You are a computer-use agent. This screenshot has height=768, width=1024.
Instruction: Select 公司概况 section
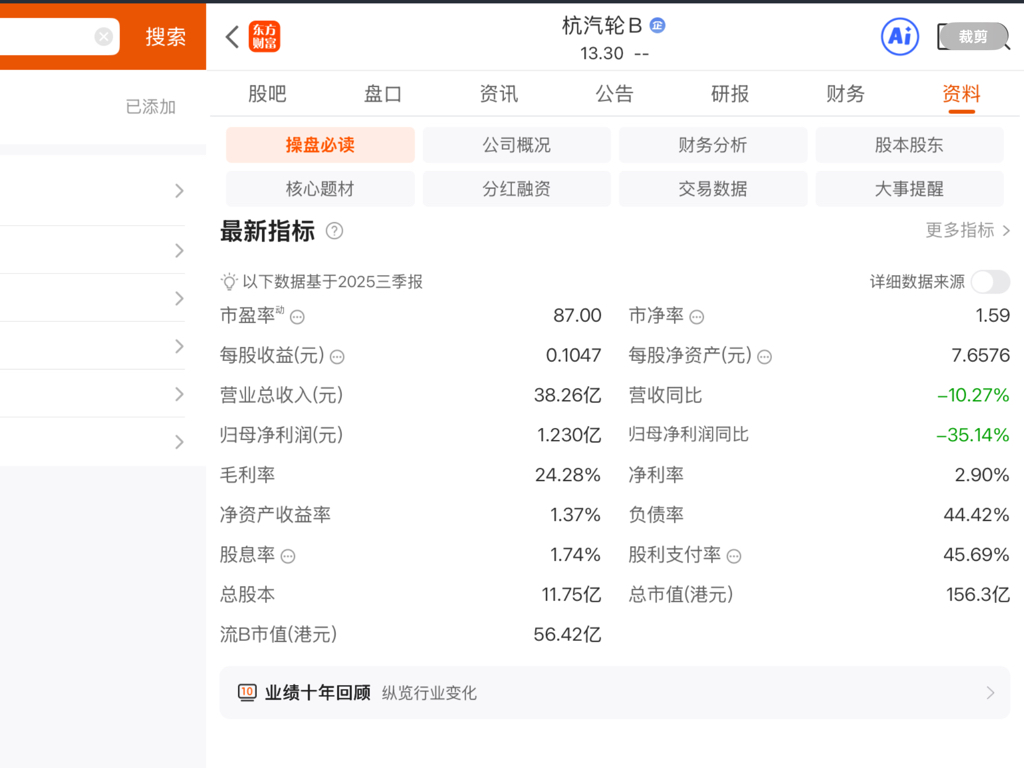pyautogui.click(x=517, y=145)
